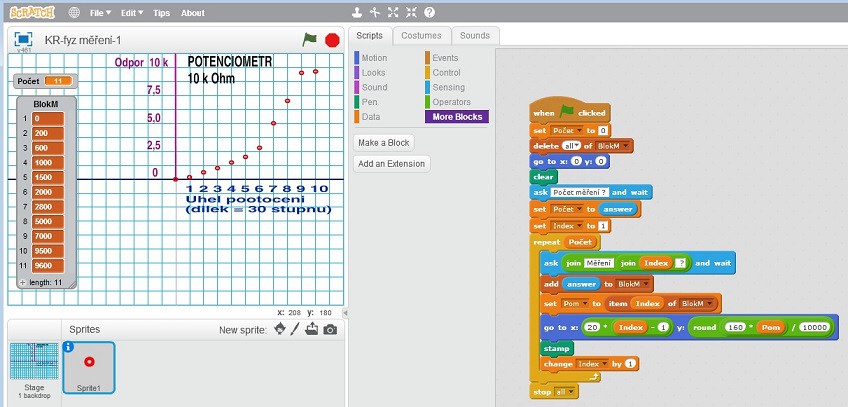Switch to the Sounds tab

(474, 35)
